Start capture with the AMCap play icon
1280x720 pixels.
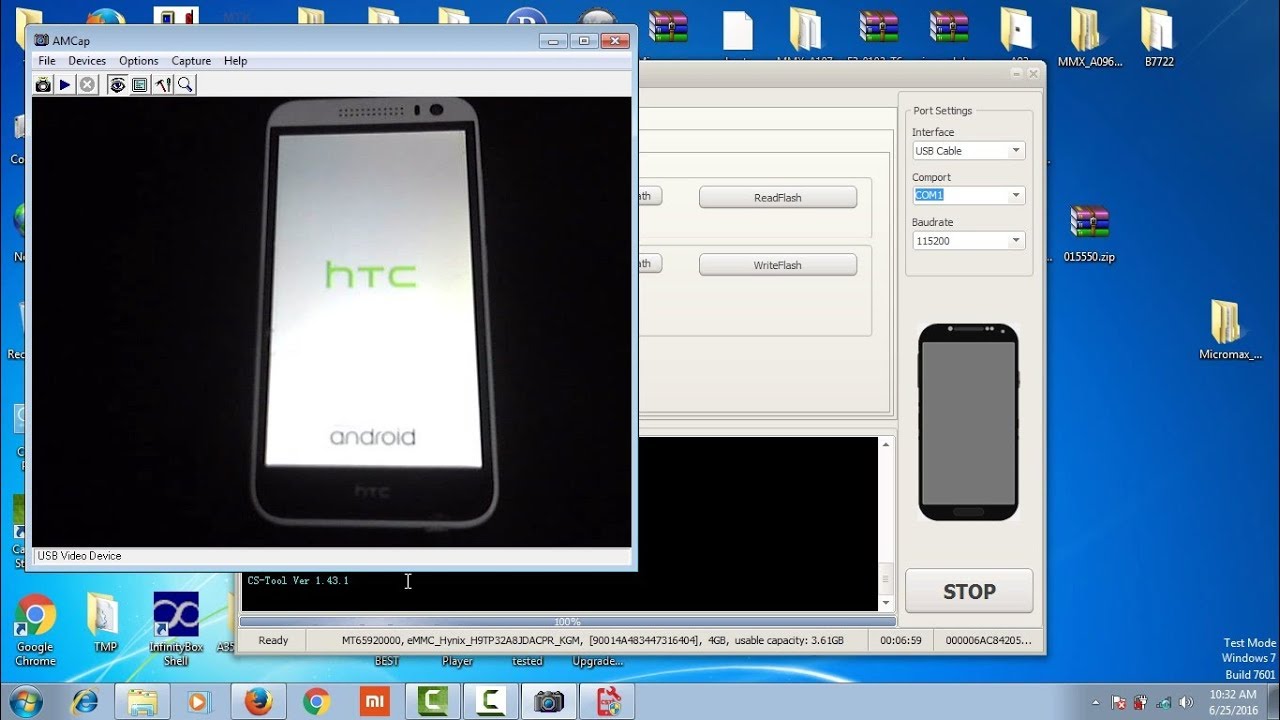pyautogui.click(x=65, y=85)
